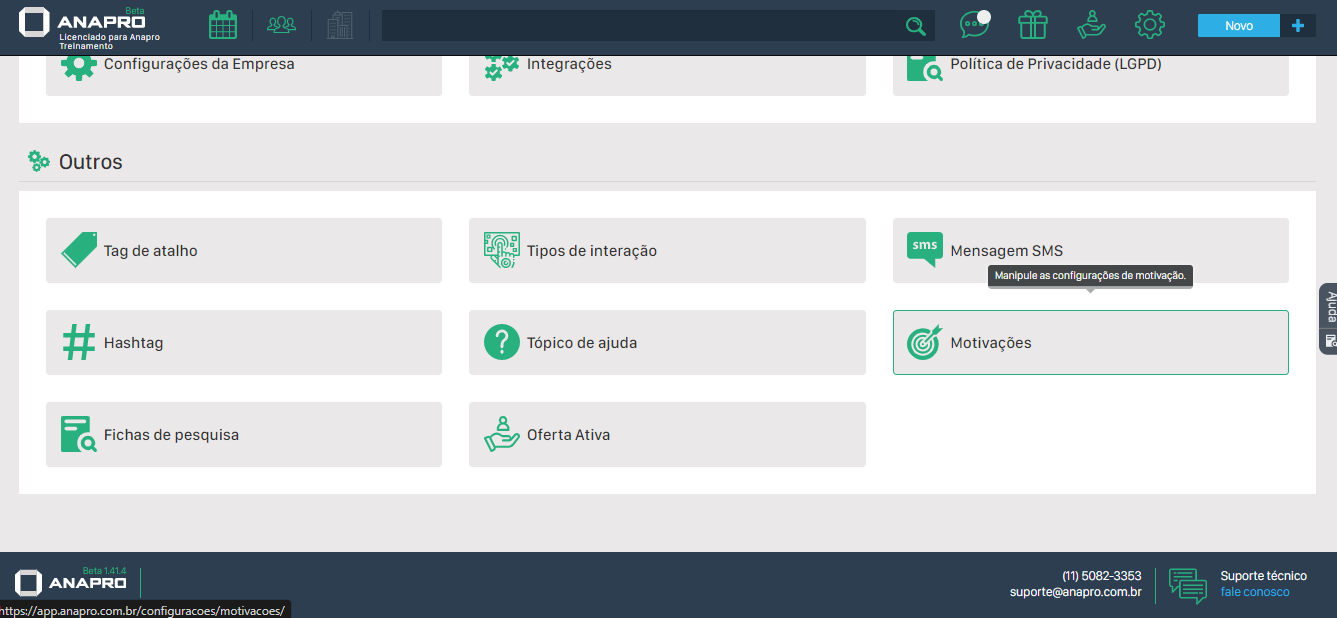Open Tópico de ajuda card
1337x618 pixels.
667,343
